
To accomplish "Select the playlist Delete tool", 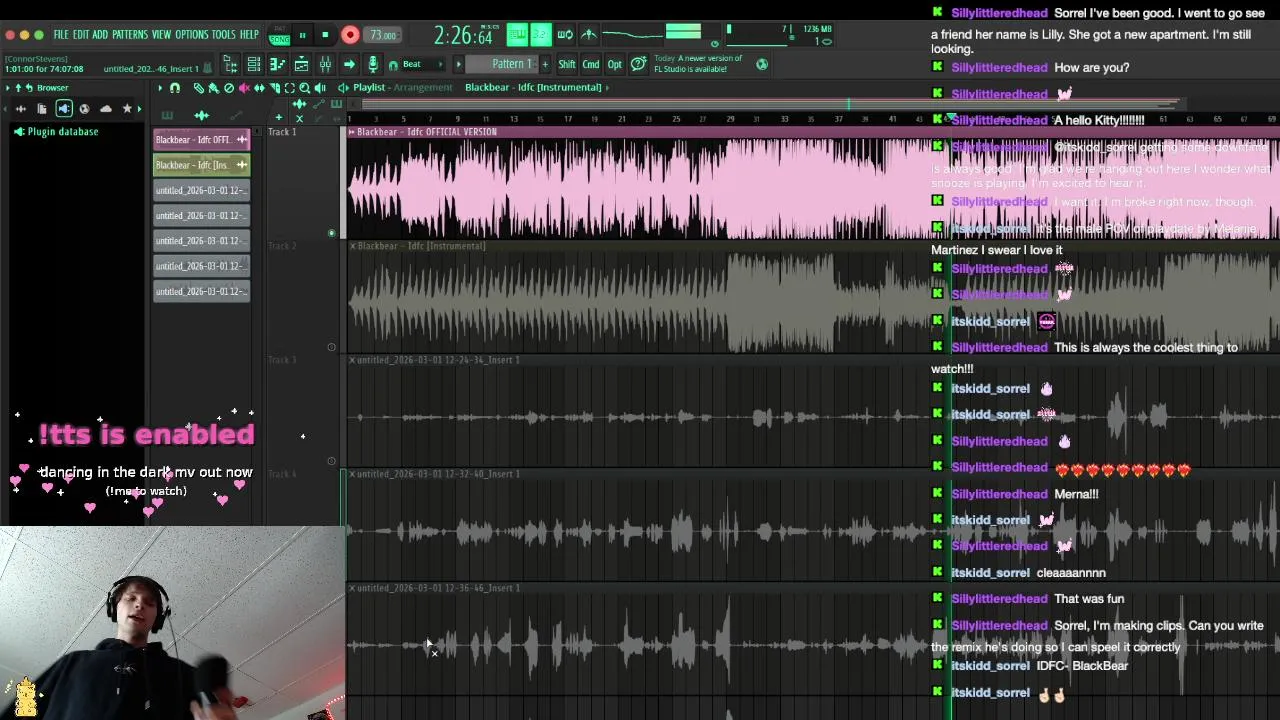I will [x=229, y=88].
